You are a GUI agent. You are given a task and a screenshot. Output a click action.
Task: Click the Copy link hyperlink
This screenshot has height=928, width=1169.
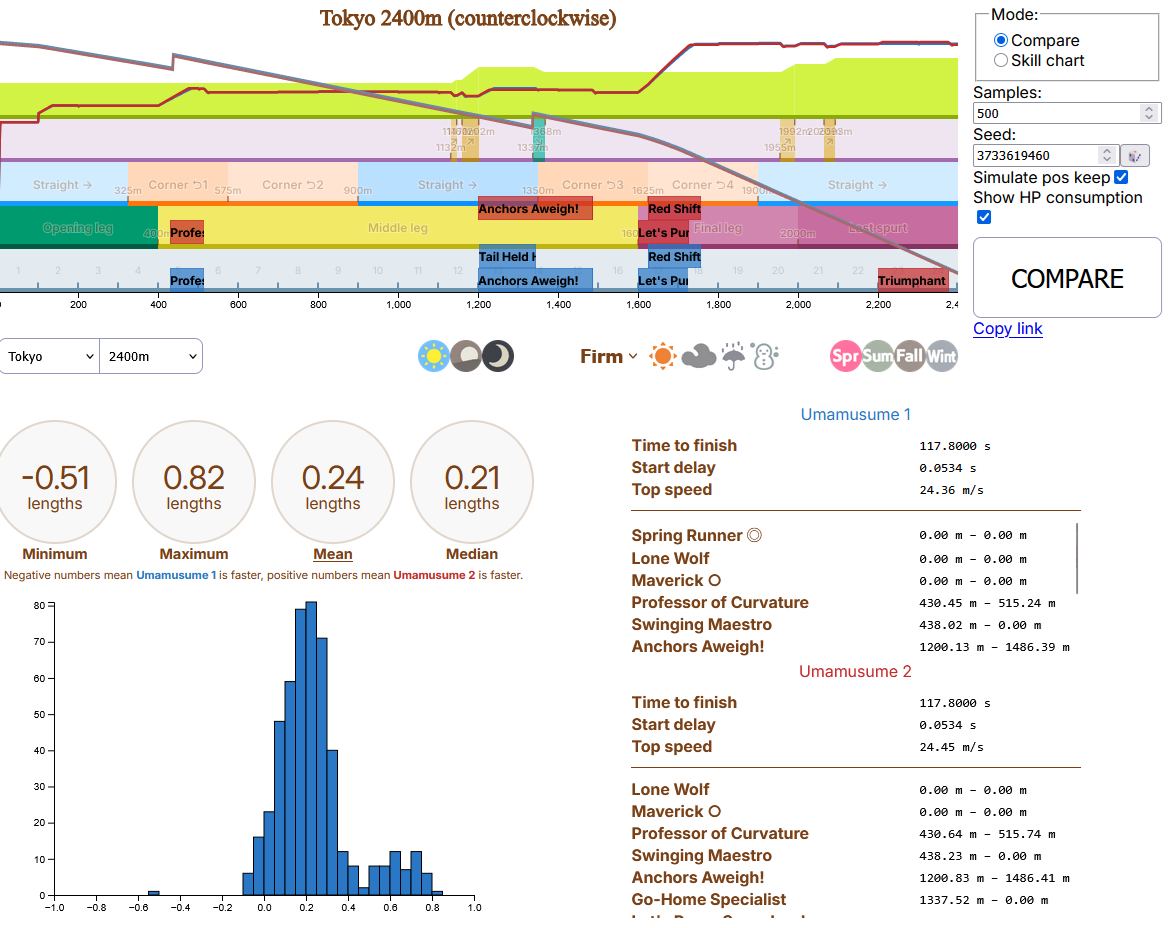1007,329
